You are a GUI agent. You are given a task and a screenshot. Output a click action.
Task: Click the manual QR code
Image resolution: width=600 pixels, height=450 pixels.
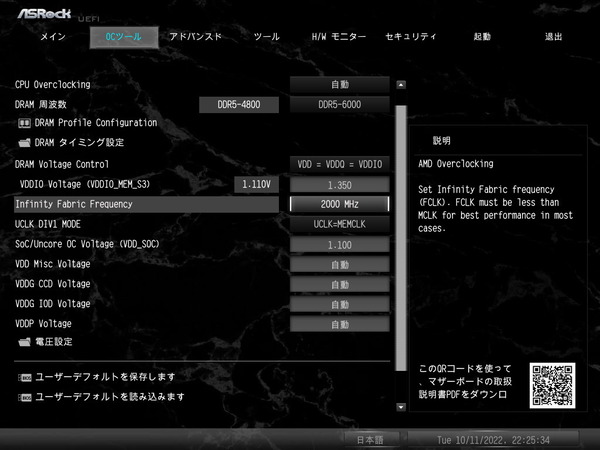click(553, 384)
